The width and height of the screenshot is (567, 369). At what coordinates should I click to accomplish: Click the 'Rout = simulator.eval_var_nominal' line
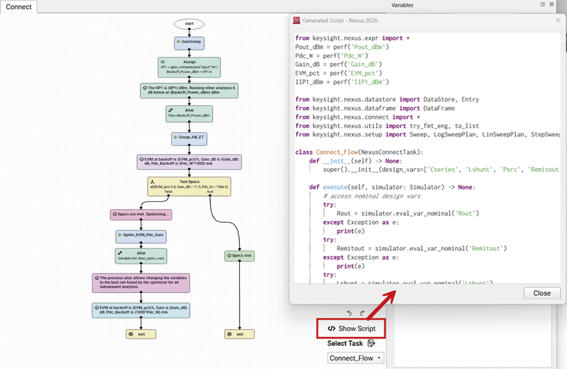click(408, 214)
